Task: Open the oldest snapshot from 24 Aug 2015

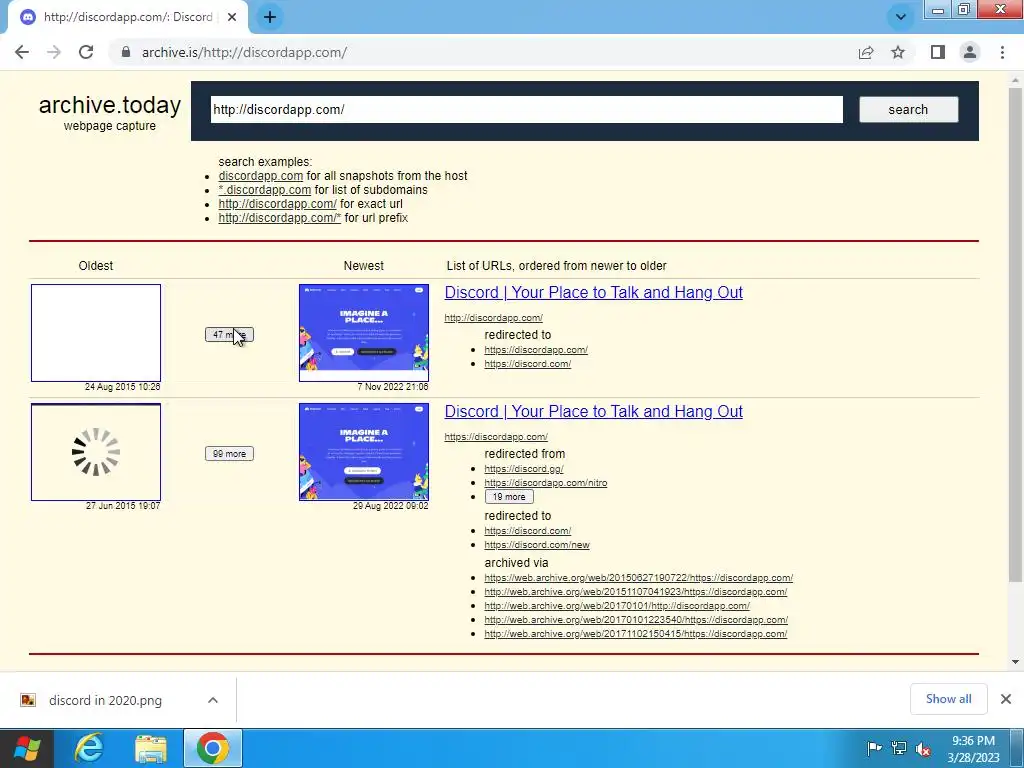Action: tap(96, 333)
